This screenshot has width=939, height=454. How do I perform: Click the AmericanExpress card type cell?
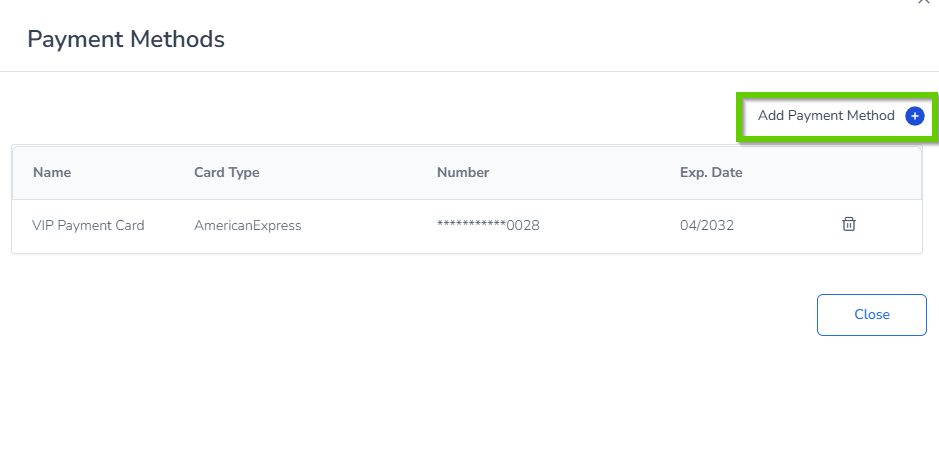(247, 225)
